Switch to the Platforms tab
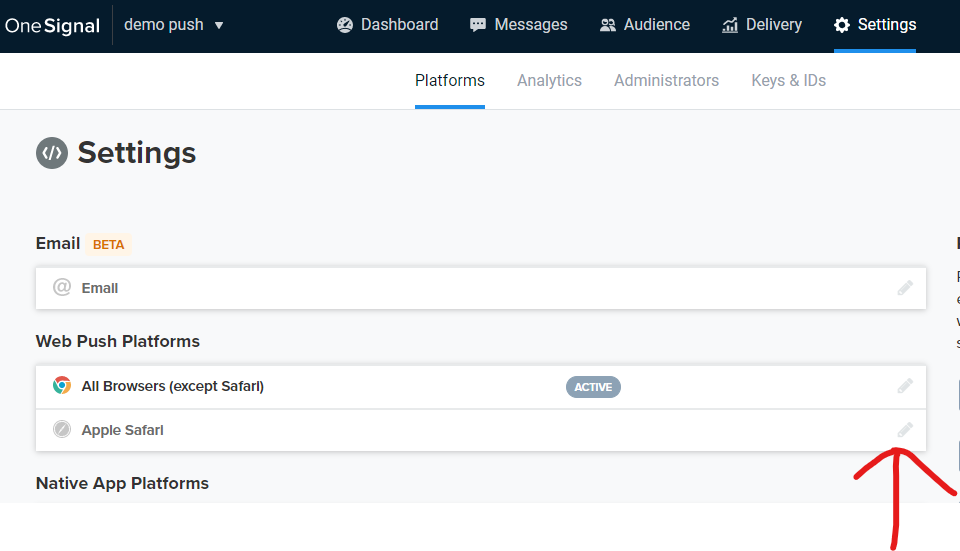The width and height of the screenshot is (960, 551). (x=450, y=81)
